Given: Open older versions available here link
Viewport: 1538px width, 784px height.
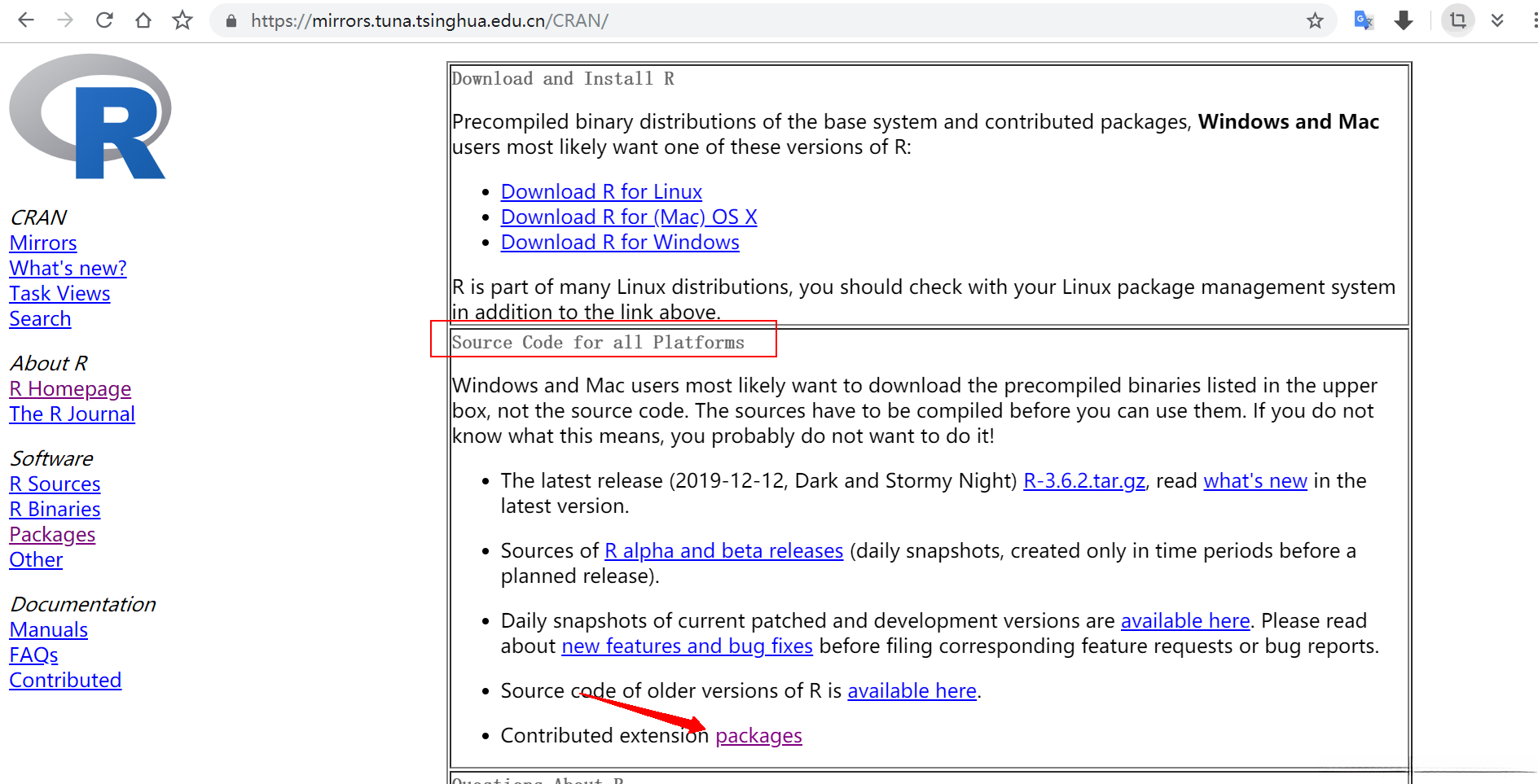Looking at the screenshot, I should (x=912, y=690).
